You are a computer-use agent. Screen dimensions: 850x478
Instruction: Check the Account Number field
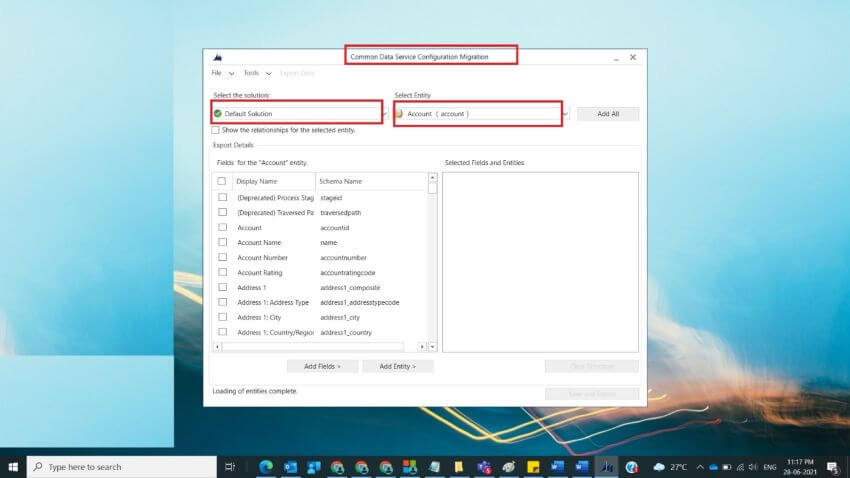click(223, 257)
